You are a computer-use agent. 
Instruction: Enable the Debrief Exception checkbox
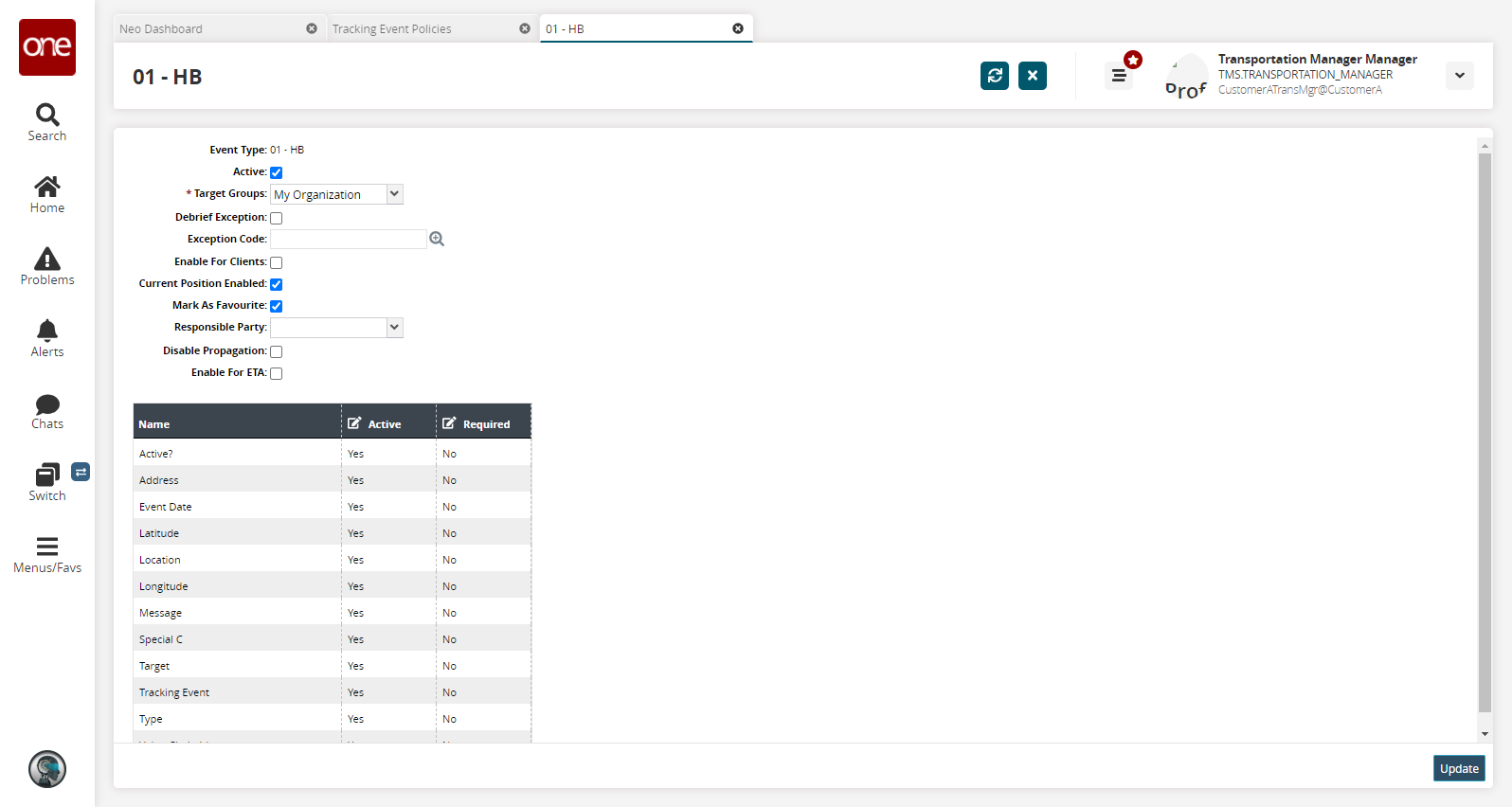pos(277,218)
